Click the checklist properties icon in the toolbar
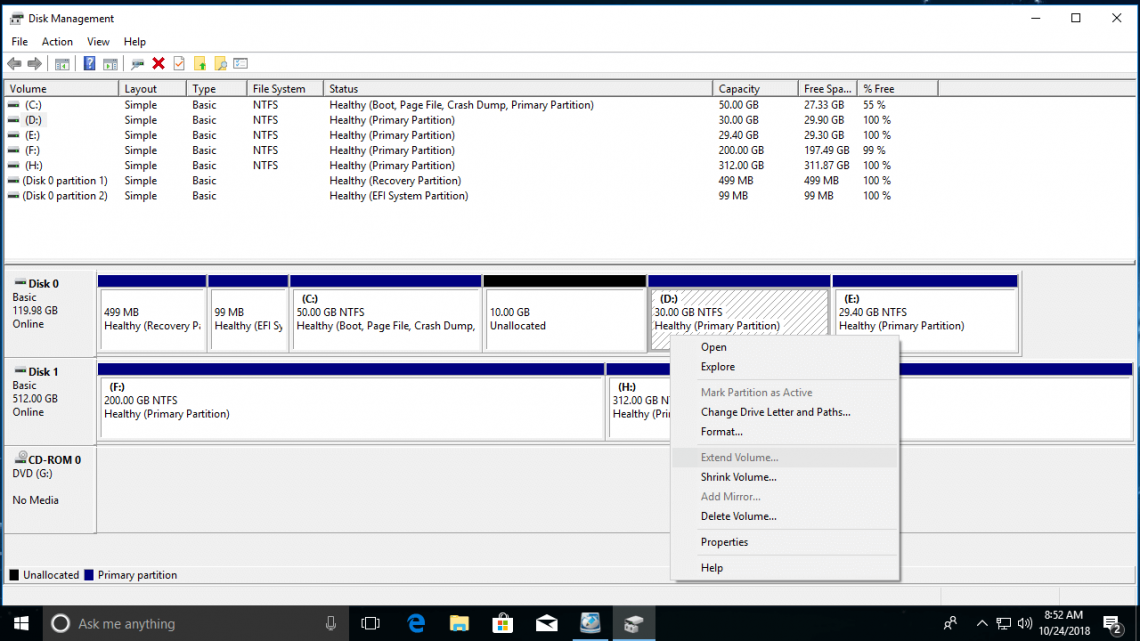This screenshot has height=641, width=1140. point(240,63)
